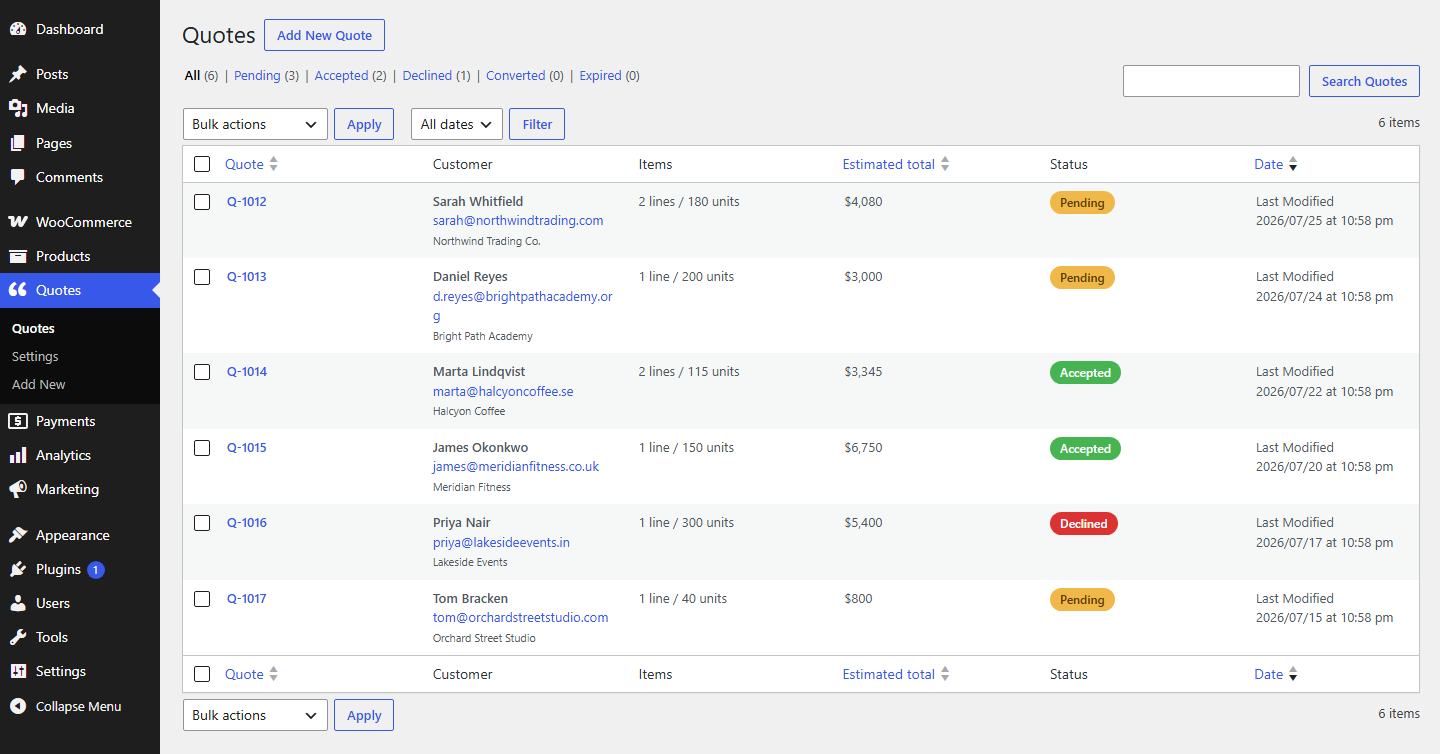Screen dimensions: 1440x754
Task: Click the Pages icon in sidebar
Action: click(18, 143)
